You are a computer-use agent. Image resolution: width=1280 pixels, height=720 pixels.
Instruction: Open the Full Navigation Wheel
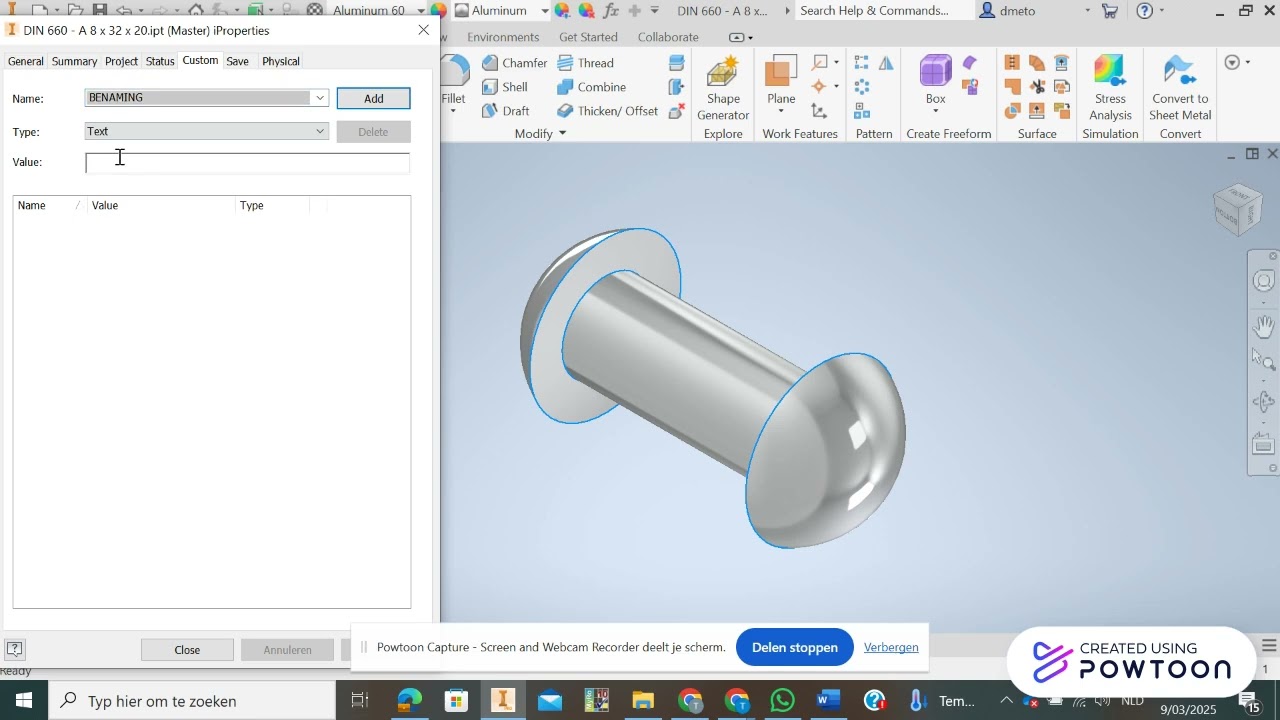[1264, 281]
